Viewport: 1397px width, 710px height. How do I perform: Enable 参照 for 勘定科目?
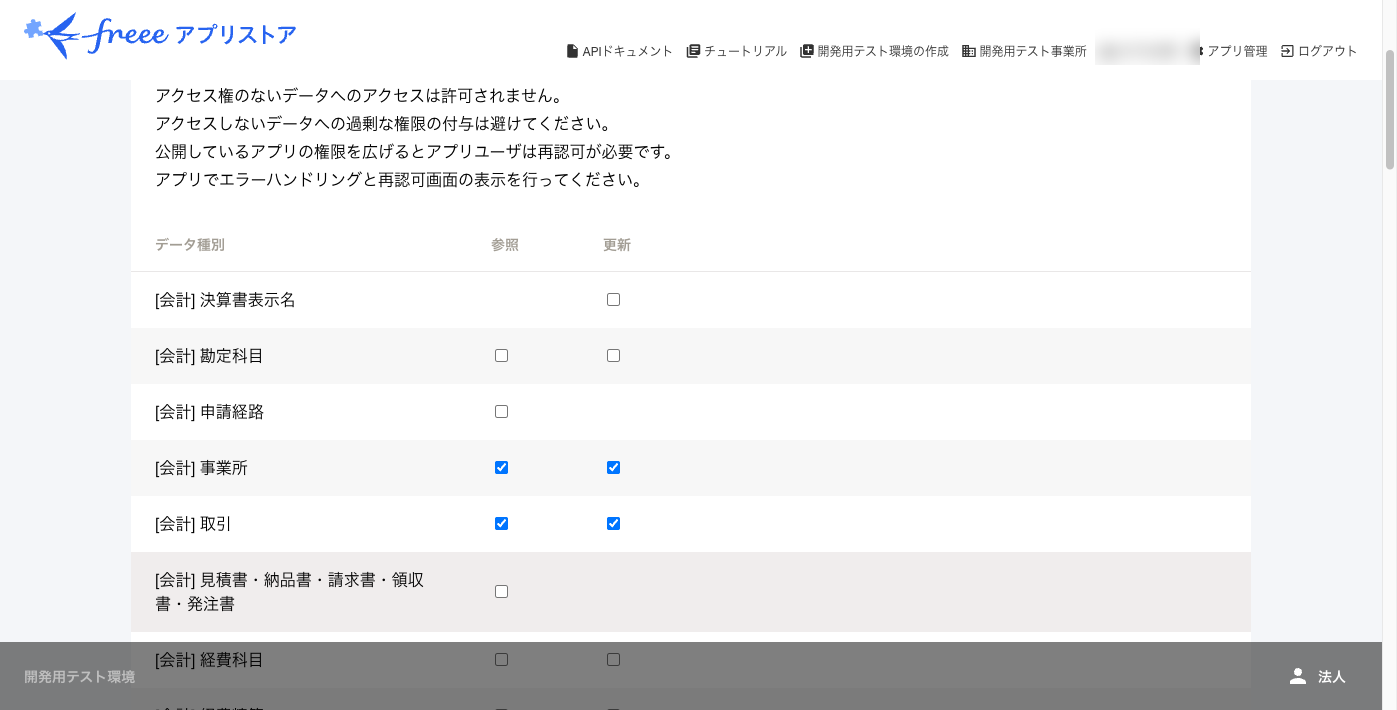tap(501, 356)
